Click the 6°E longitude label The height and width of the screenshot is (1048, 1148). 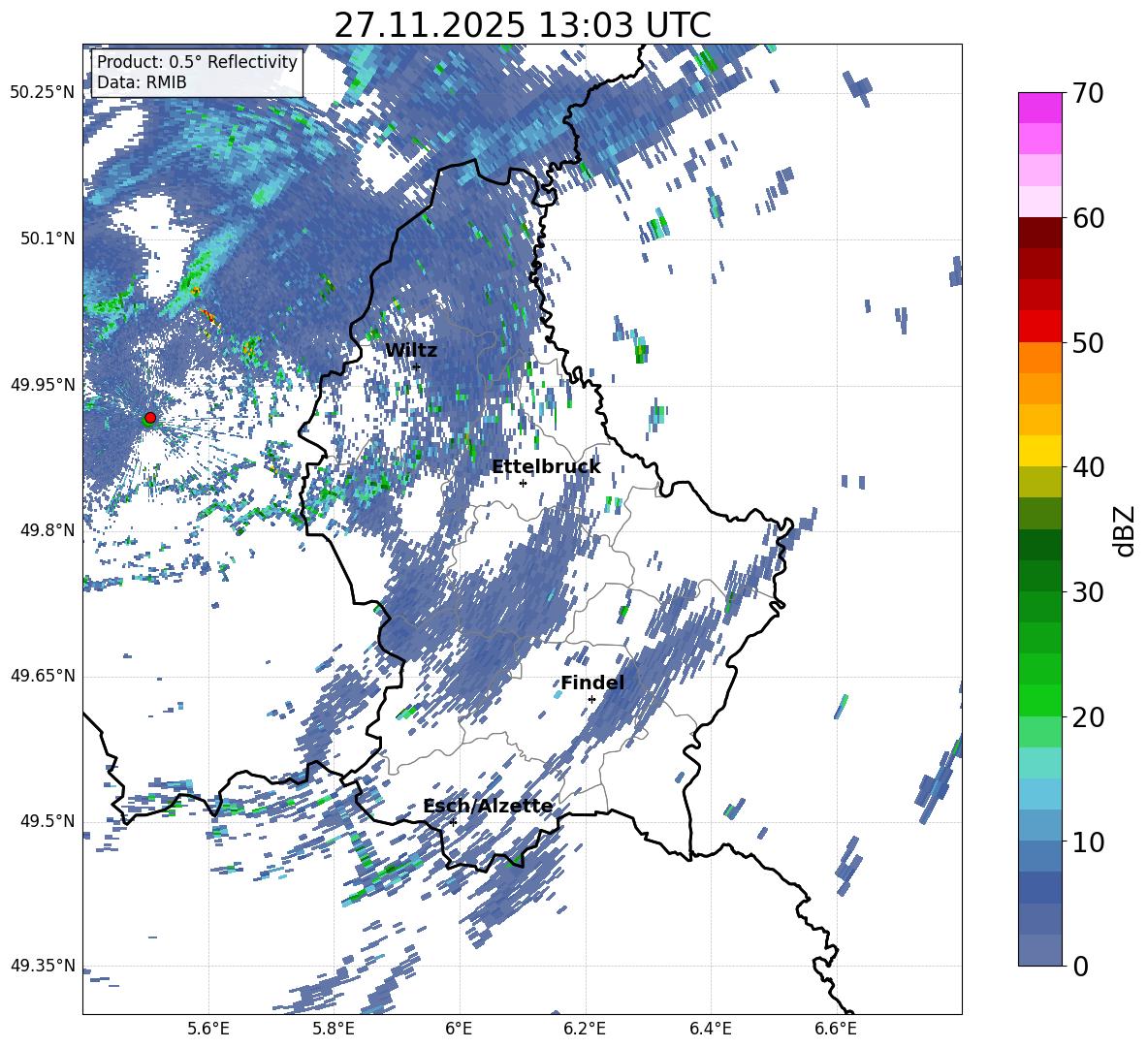459,1030
